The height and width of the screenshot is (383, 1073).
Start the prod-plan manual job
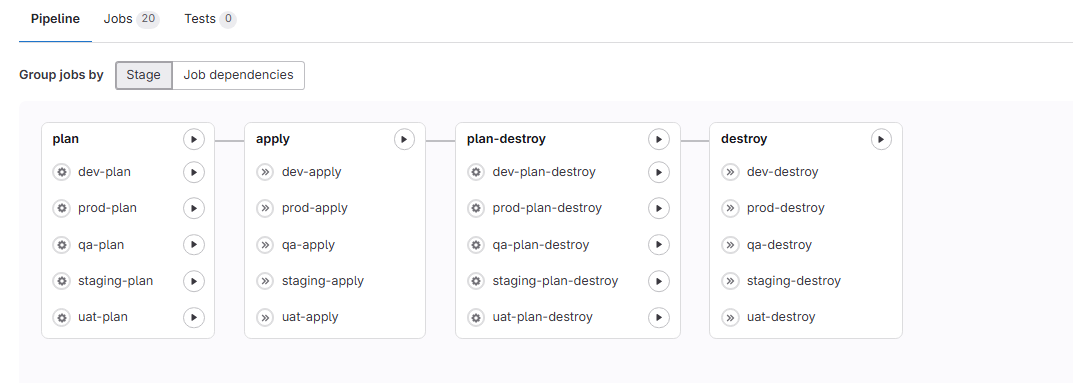coord(194,208)
